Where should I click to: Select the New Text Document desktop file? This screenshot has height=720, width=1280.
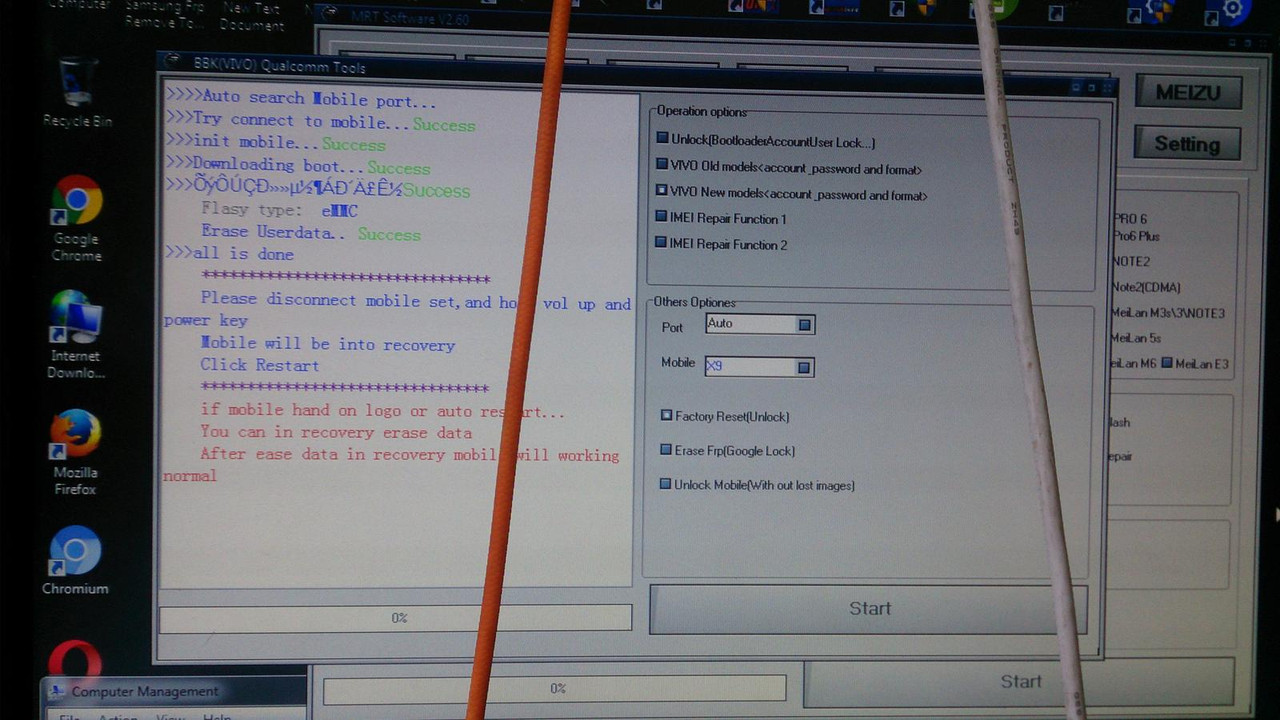tap(253, 15)
